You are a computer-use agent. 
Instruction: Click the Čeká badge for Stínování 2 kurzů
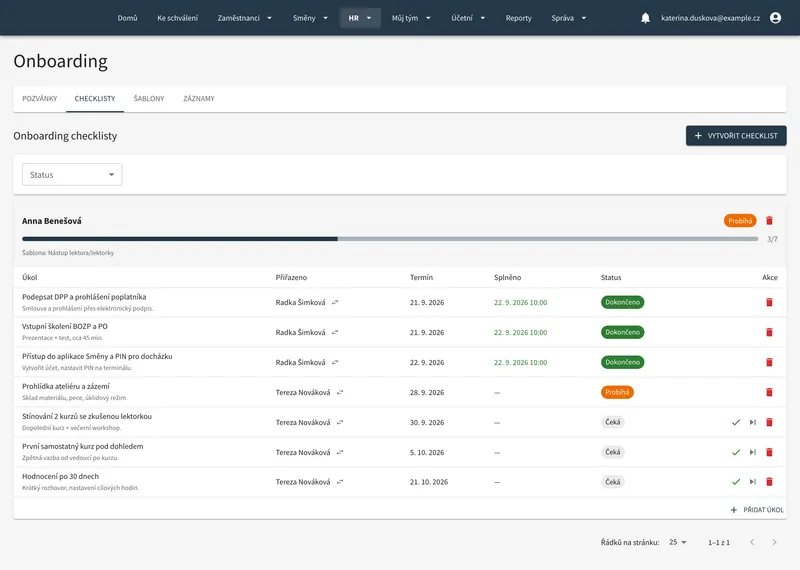(613, 422)
